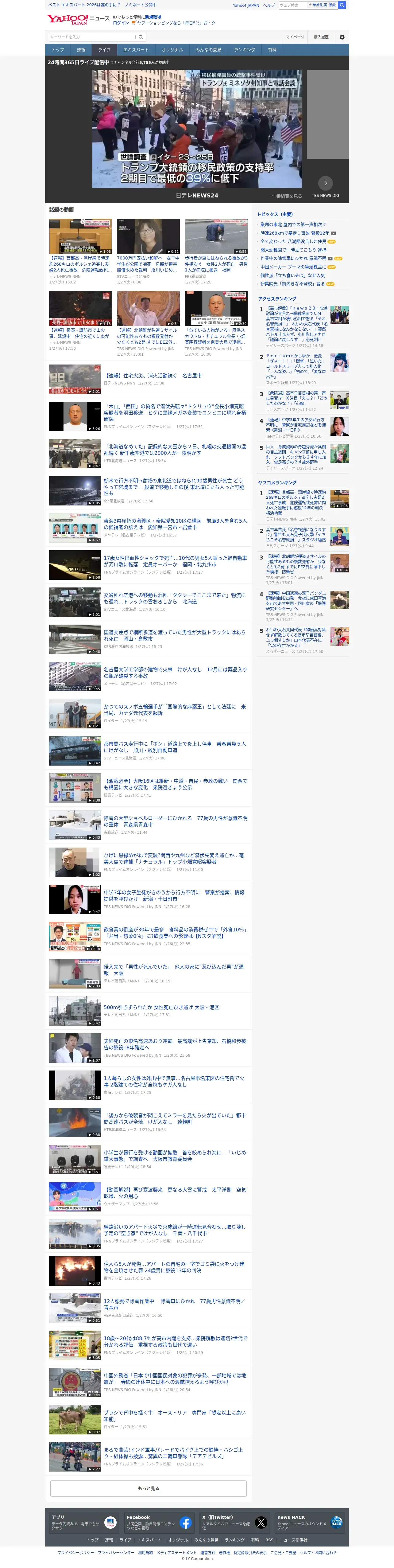The image size is (394, 1568).
Task: Click the キーワードを入力 search field
Action: point(92,37)
